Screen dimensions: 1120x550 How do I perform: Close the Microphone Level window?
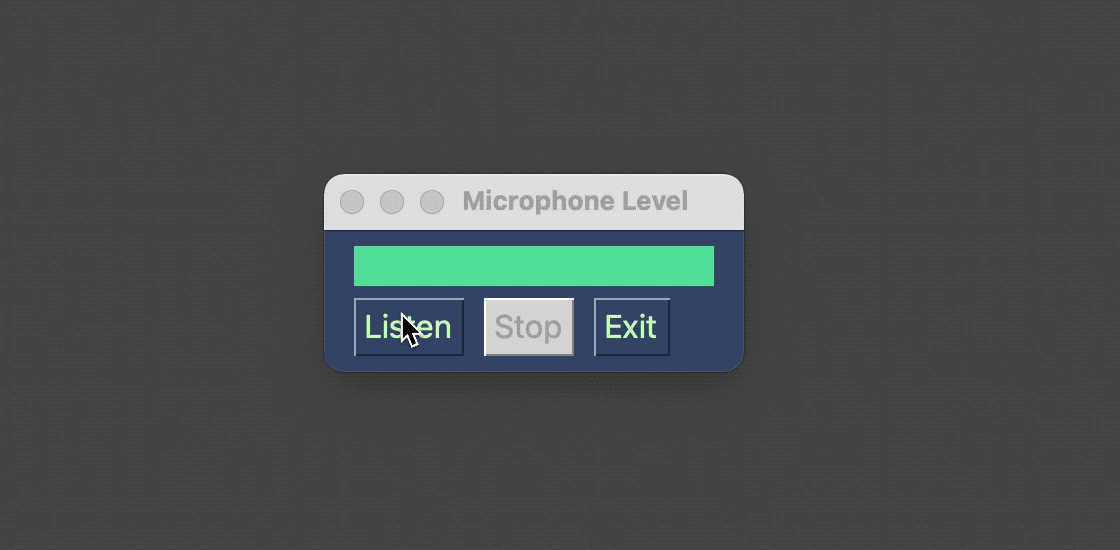[352, 202]
